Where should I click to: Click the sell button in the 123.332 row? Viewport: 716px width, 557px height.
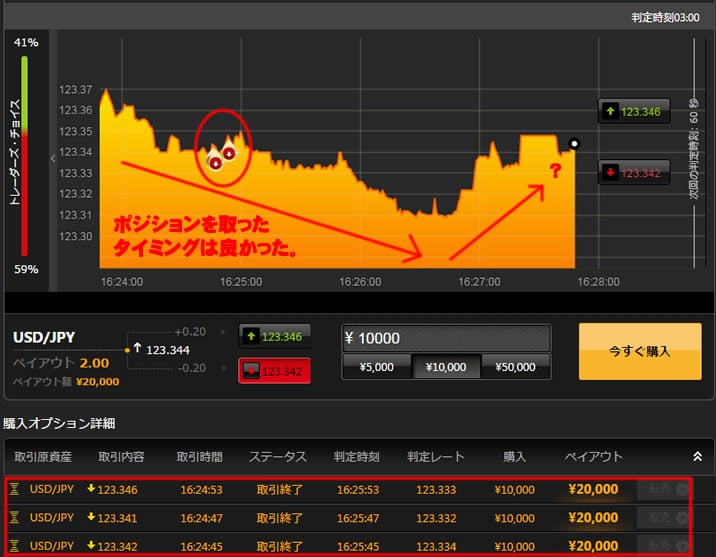coord(663,518)
